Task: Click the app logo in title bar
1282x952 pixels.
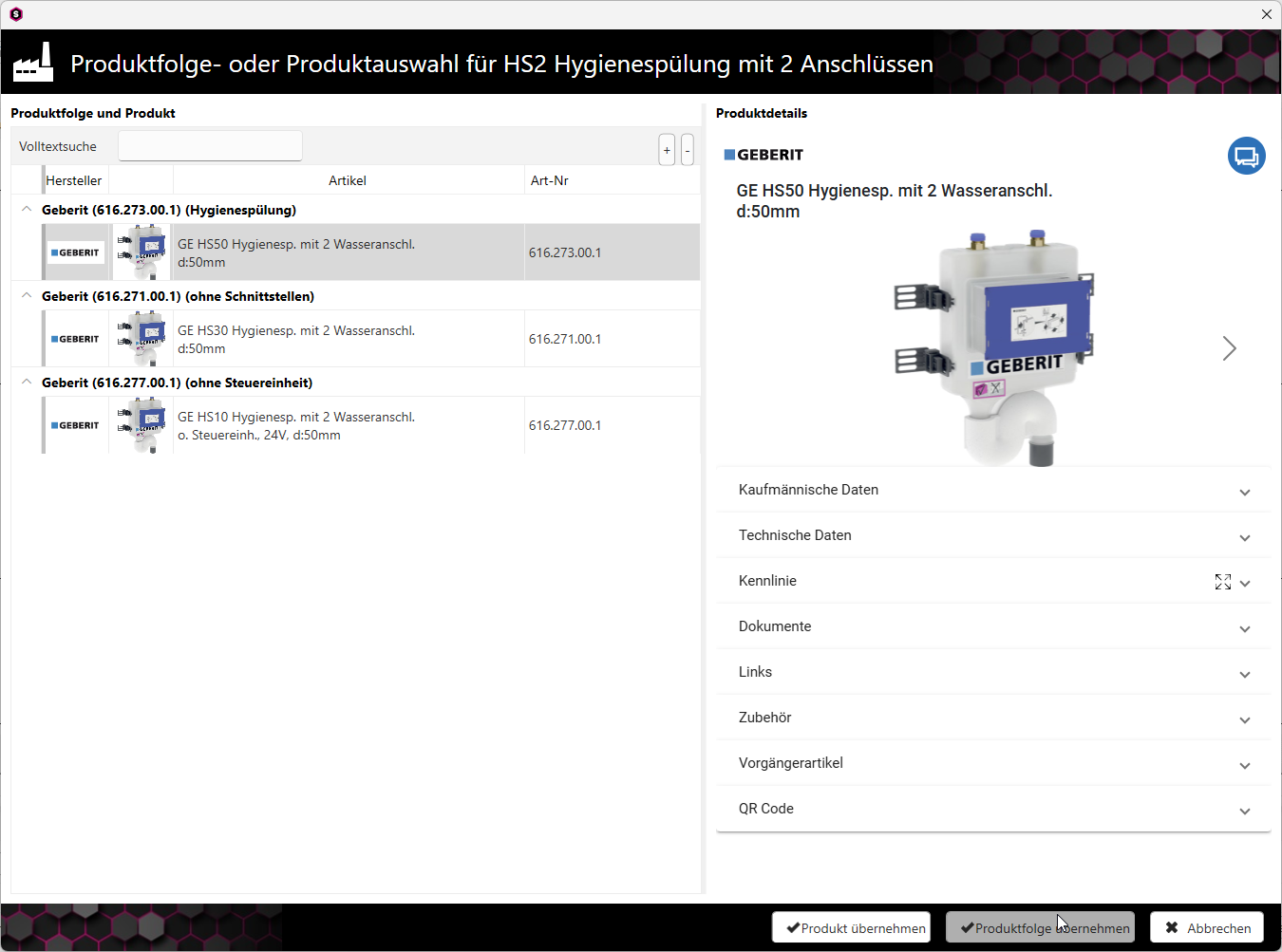Action: tap(16, 14)
